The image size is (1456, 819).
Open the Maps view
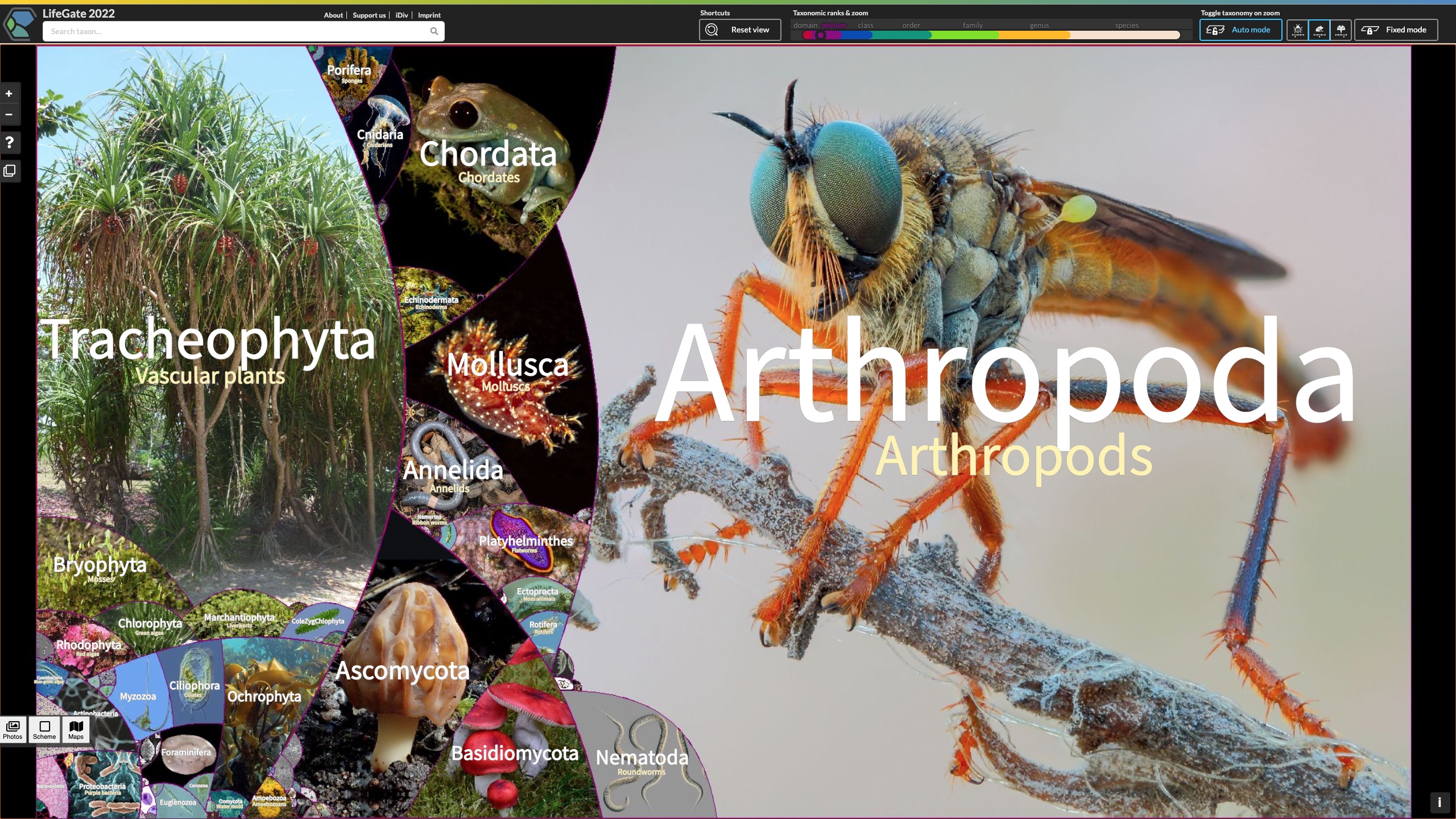pos(76,729)
